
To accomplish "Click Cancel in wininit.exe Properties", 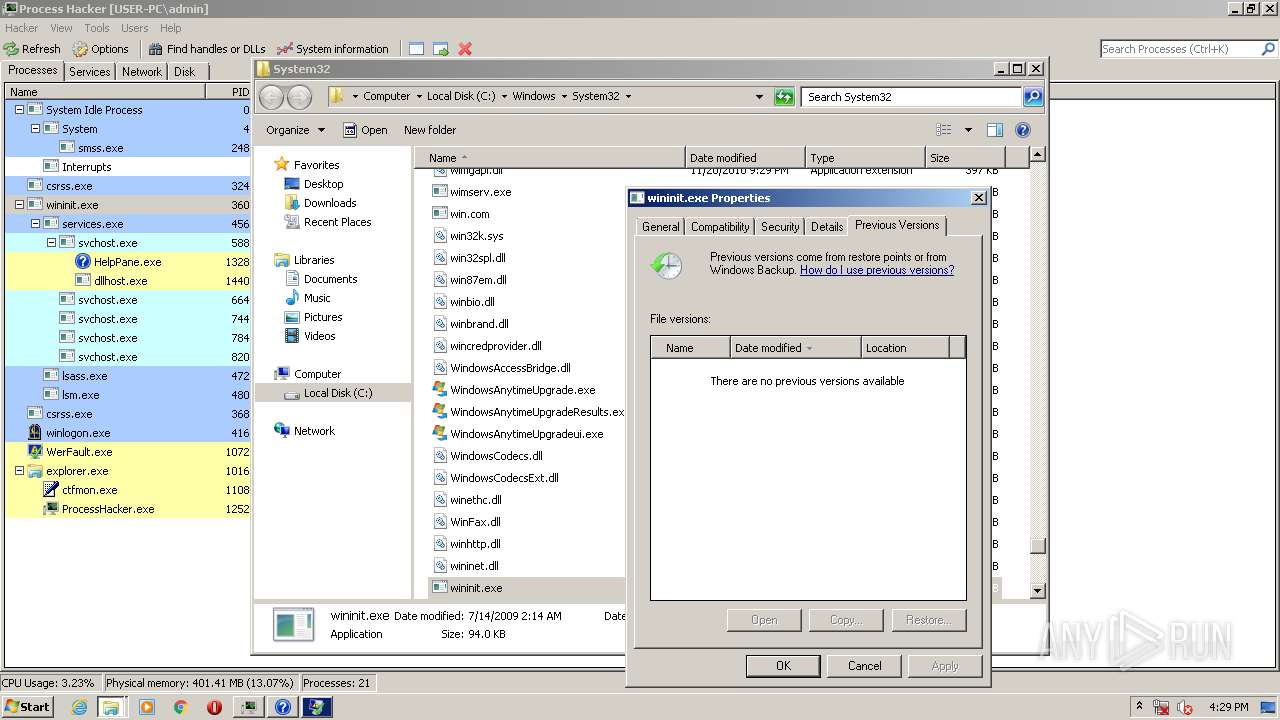I will [865, 666].
